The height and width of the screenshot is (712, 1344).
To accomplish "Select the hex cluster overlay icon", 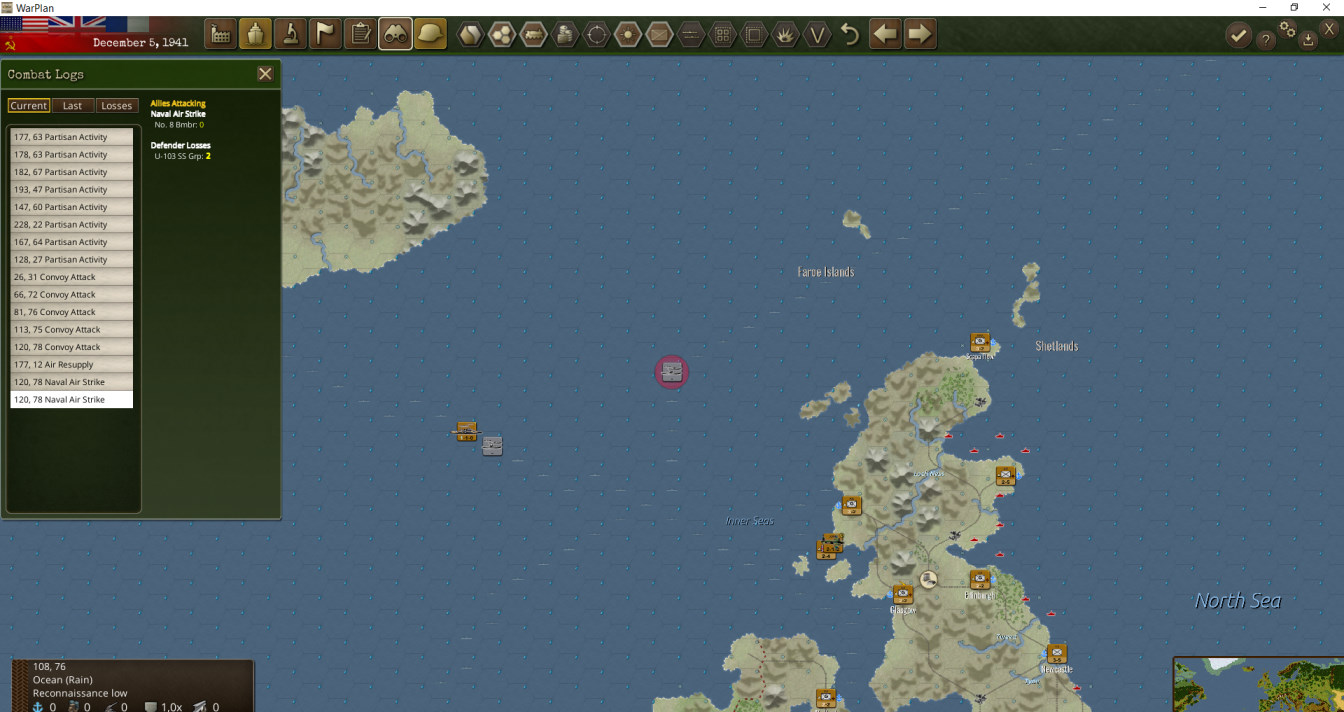I will pos(502,35).
